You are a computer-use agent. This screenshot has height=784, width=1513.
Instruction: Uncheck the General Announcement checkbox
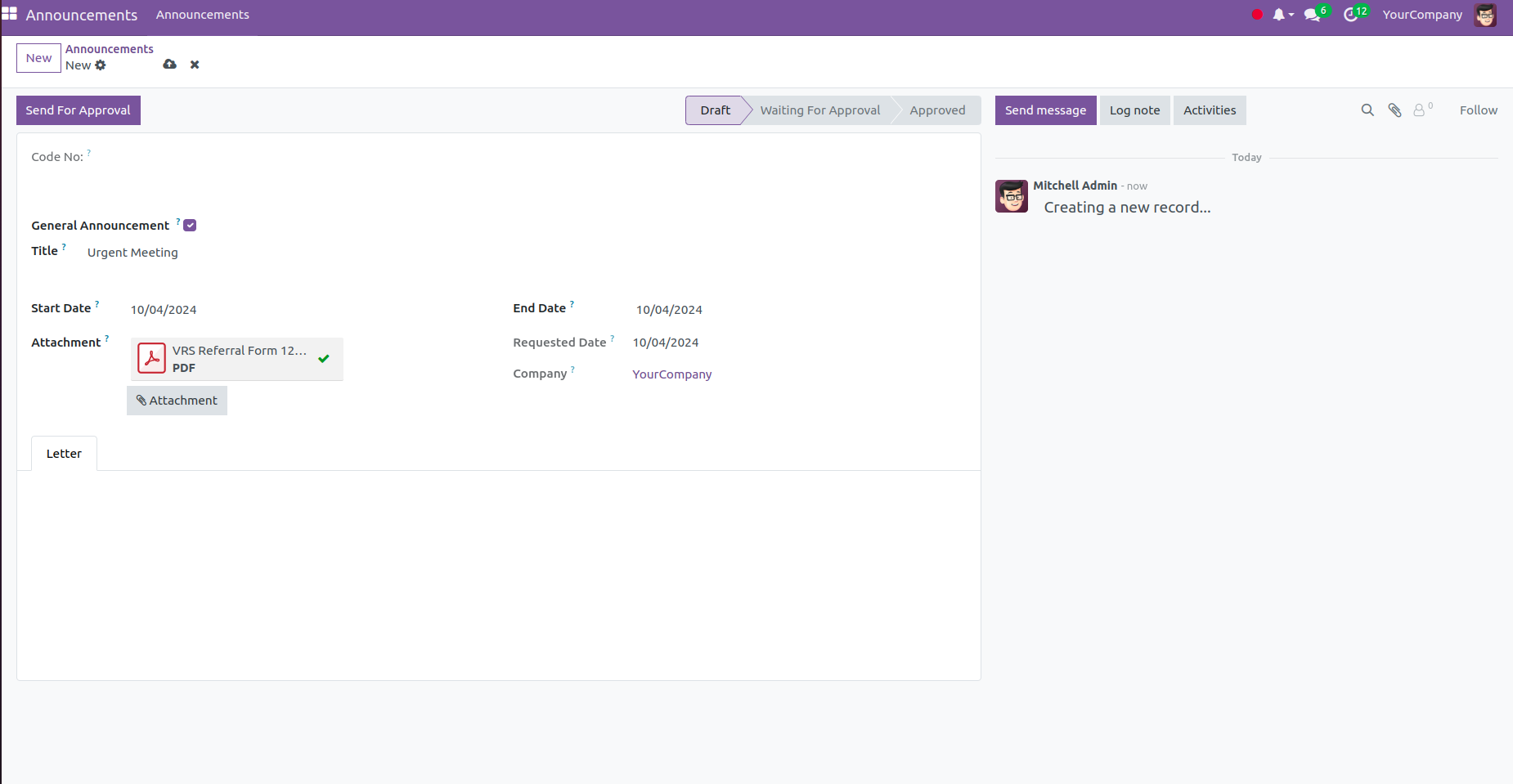pyautogui.click(x=190, y=226)
